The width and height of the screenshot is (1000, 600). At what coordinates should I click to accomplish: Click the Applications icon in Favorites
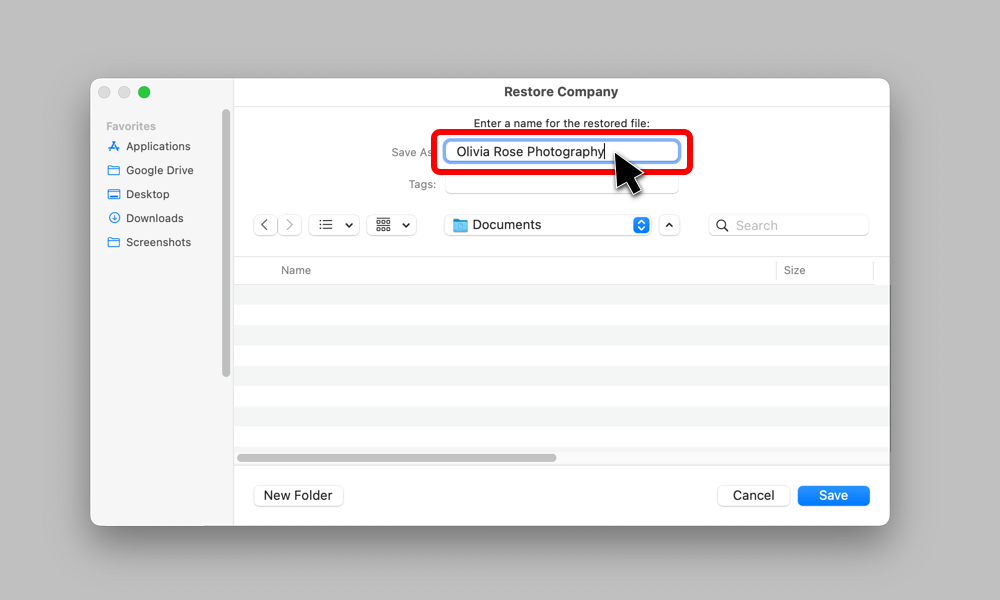(114, 146)
